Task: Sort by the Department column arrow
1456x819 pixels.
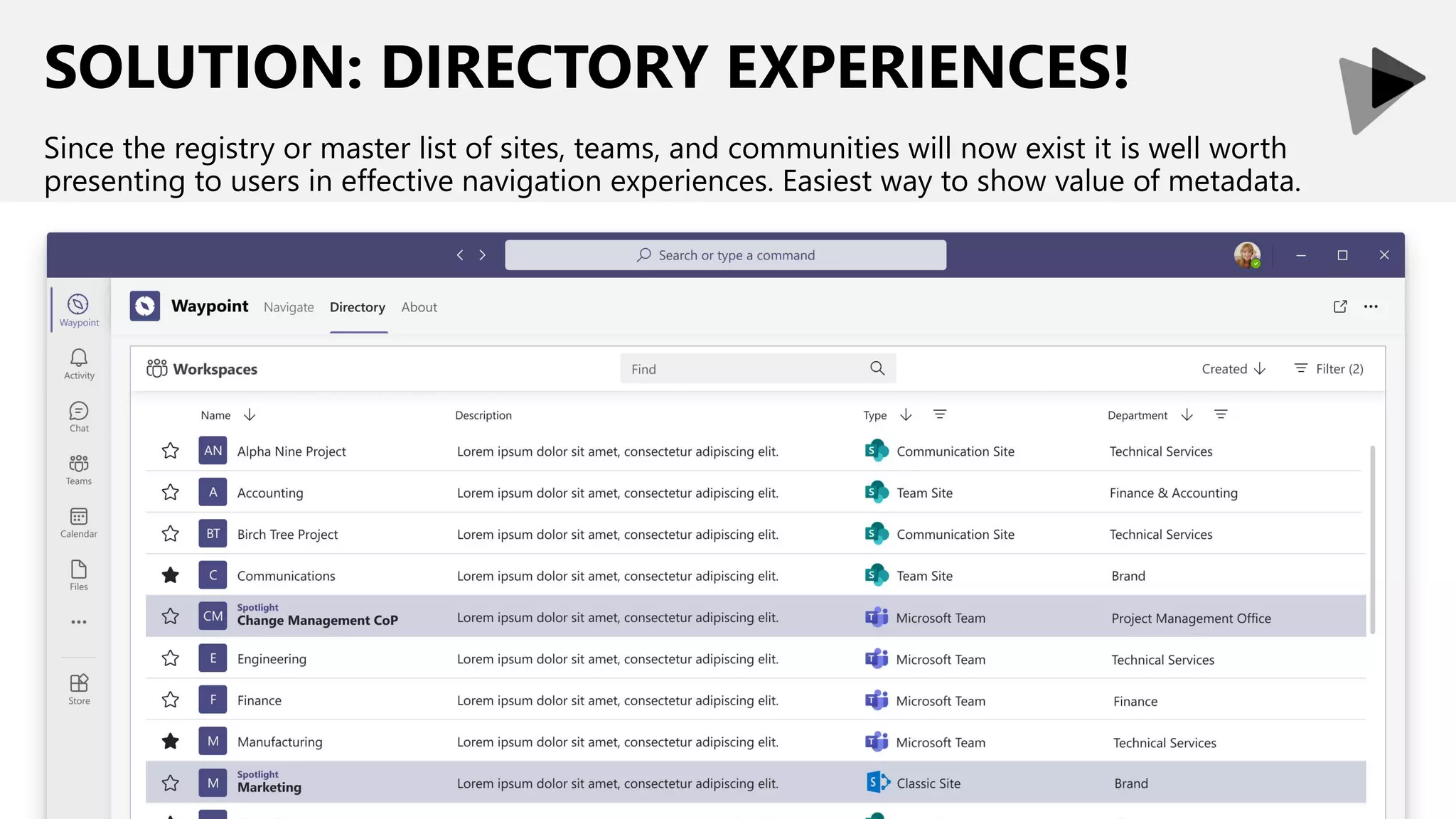Action: tap(1187, 414)
